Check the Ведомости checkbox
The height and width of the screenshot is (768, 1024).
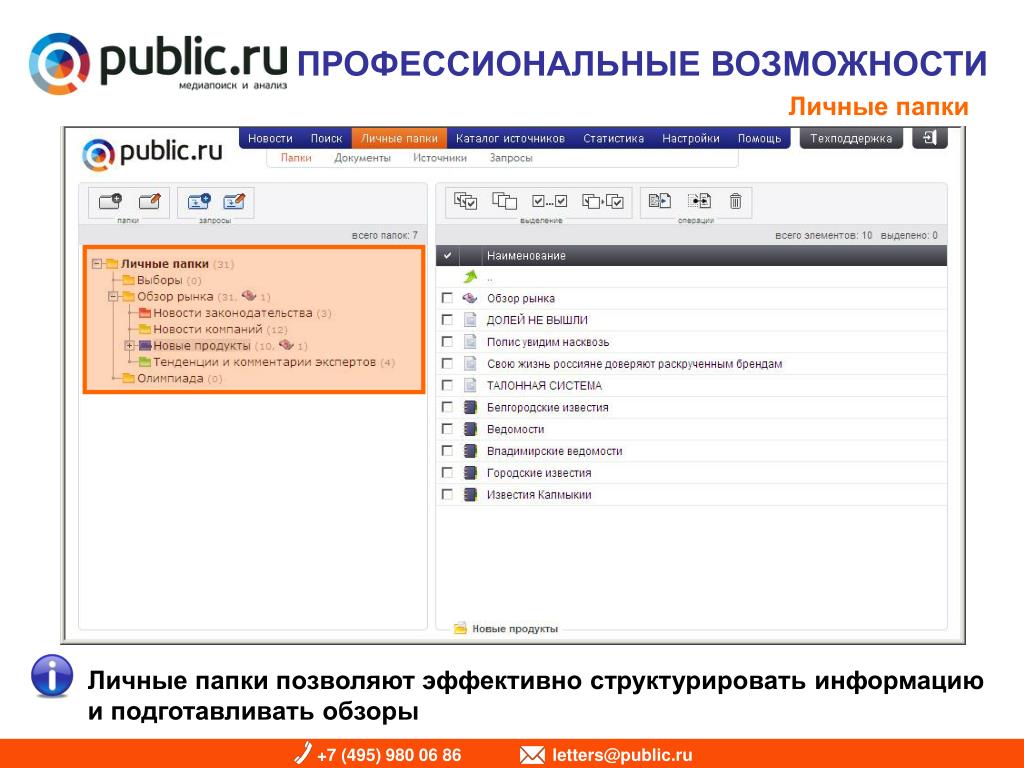tap(447, 429)
